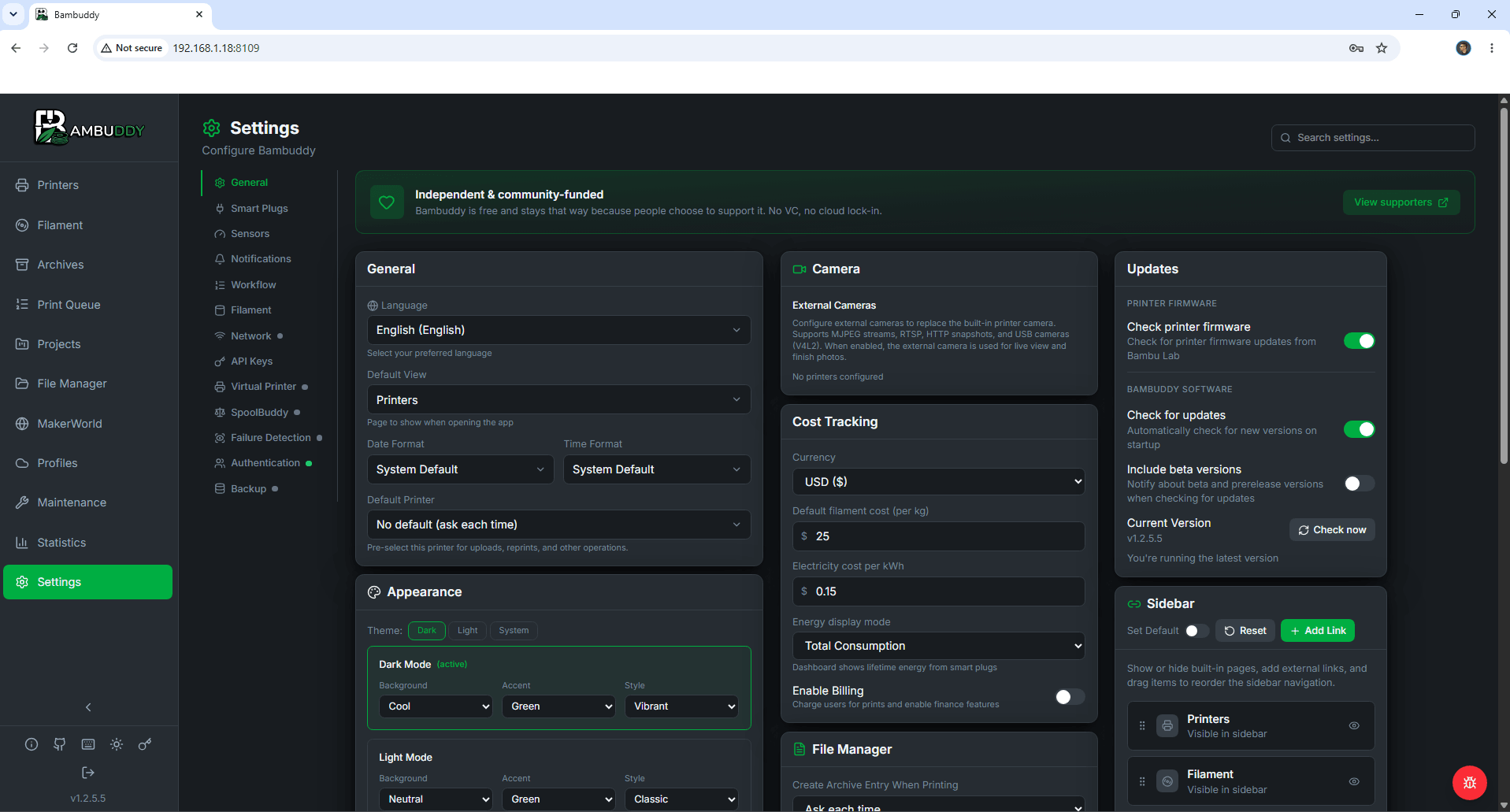Open Dark Mode Style dropdown showing Vibrant
The width and height of the screenshot is (1510, 812).
(681, 706)
